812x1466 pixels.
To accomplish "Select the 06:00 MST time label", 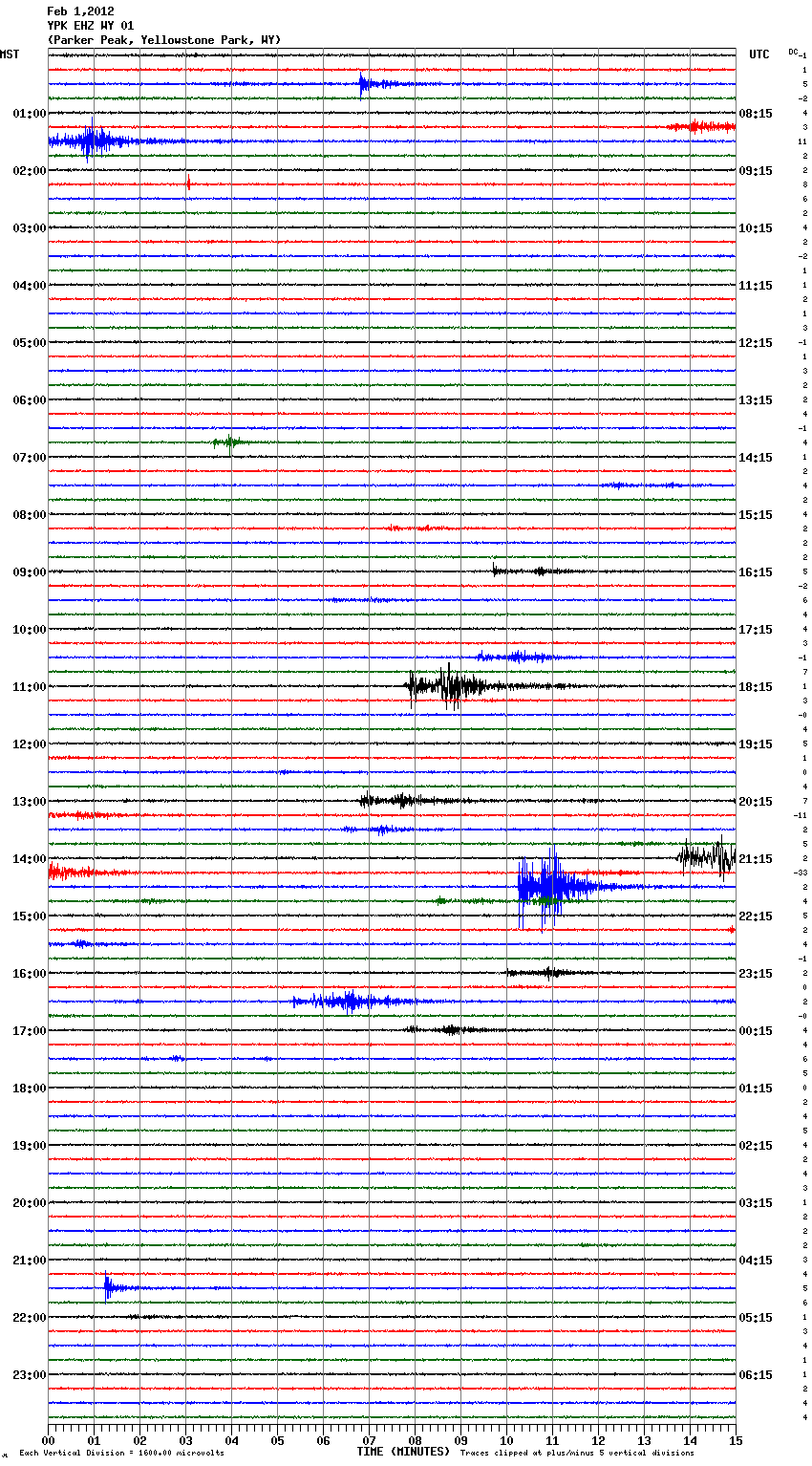I will pos(30,400).
